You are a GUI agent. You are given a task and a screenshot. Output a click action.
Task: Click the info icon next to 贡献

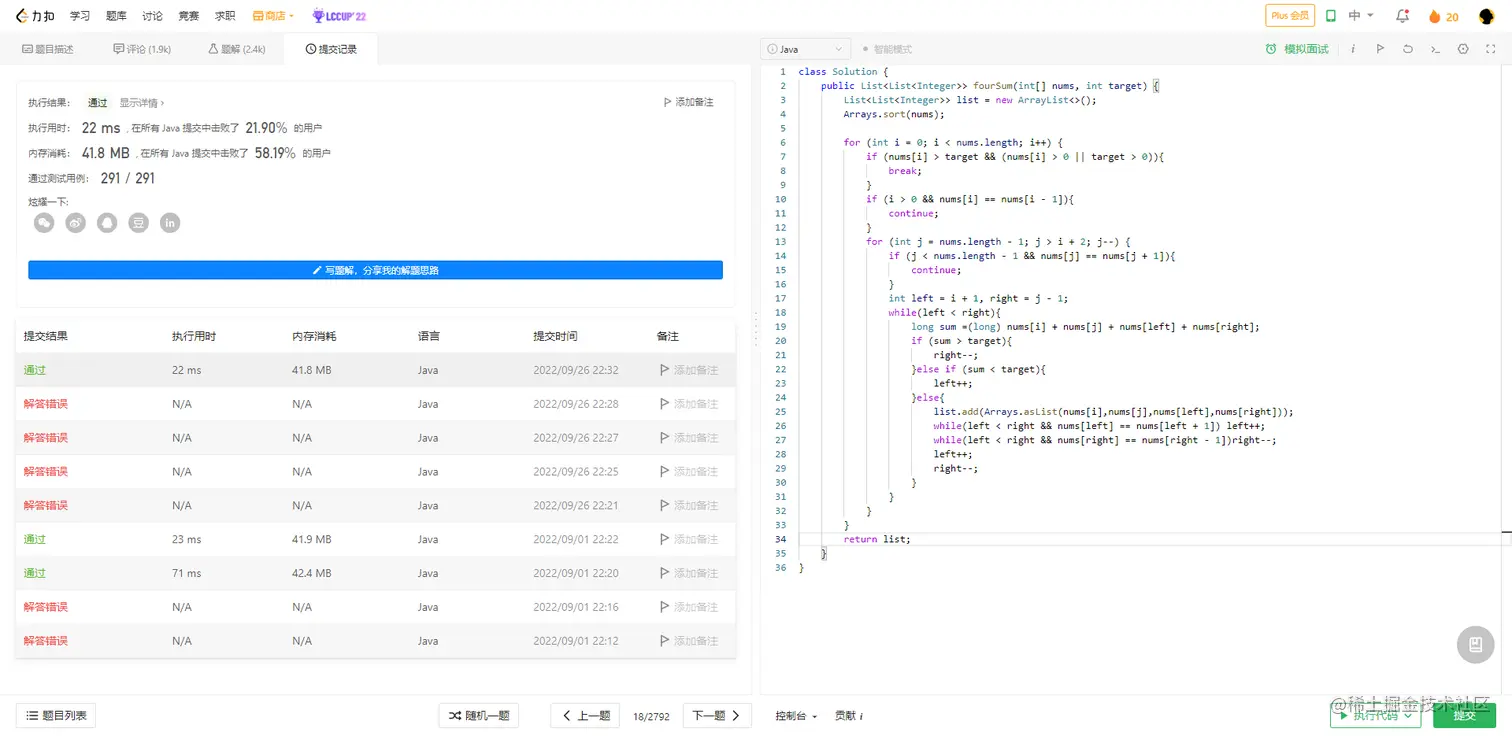pos(861,716)
